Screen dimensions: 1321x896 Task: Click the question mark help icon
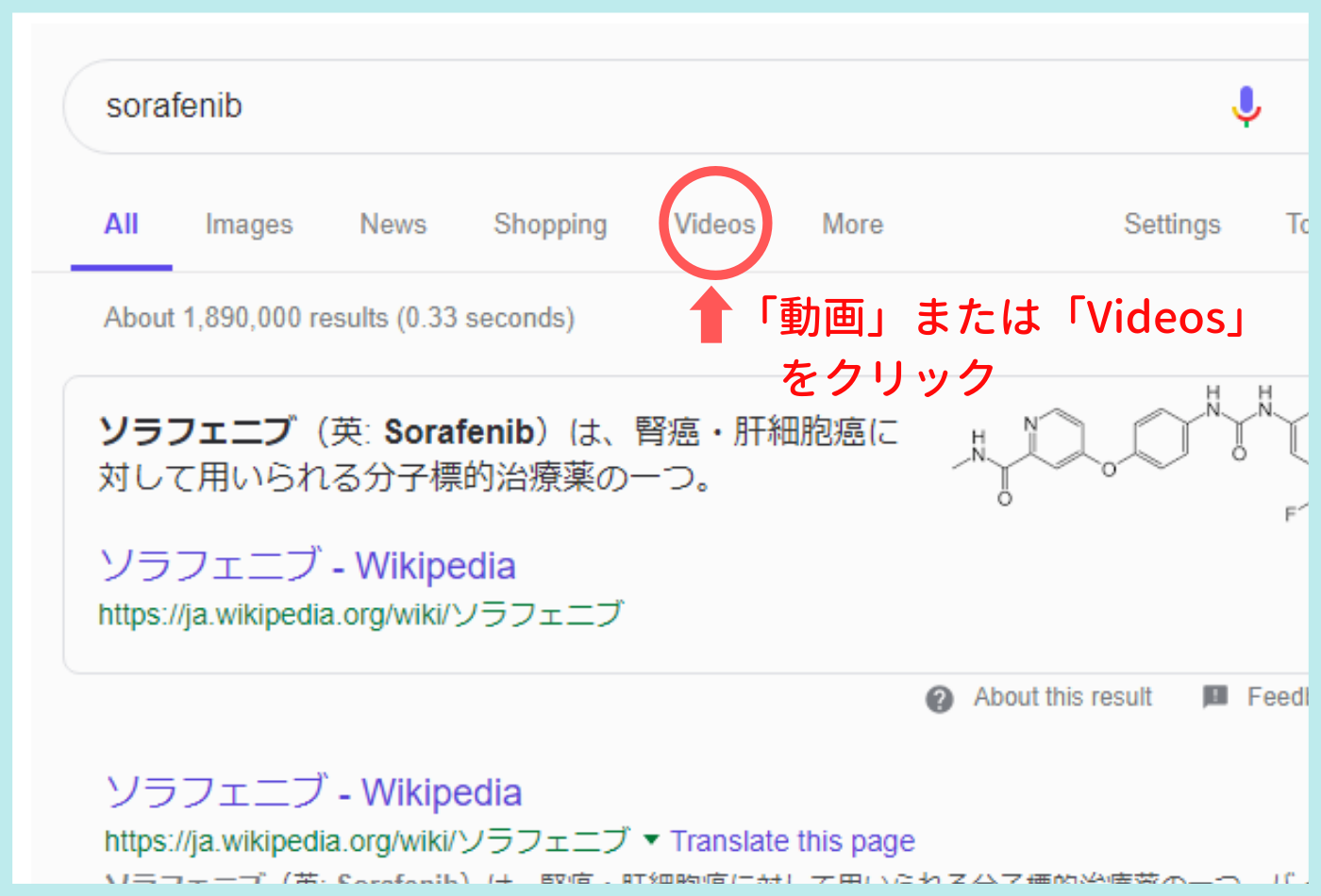(939, 699)
